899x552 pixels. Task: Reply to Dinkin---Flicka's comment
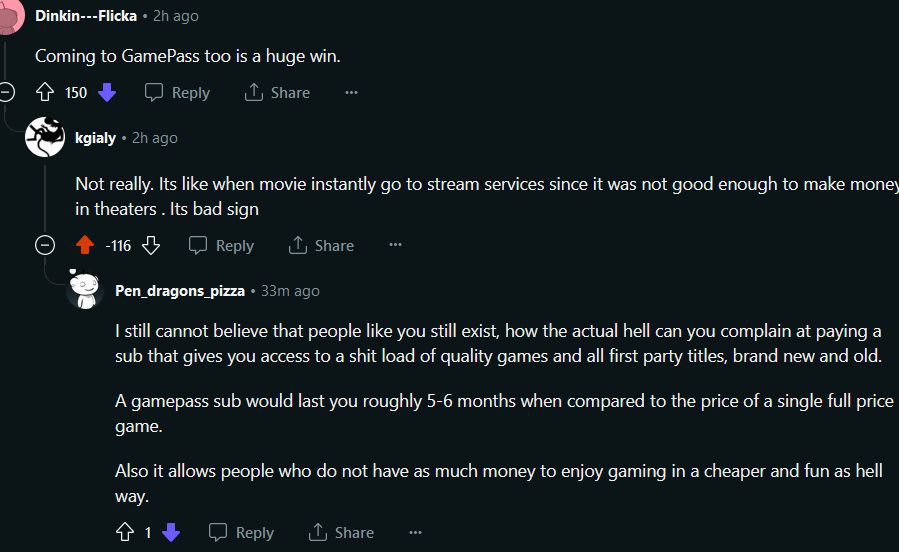click(177, 93)
